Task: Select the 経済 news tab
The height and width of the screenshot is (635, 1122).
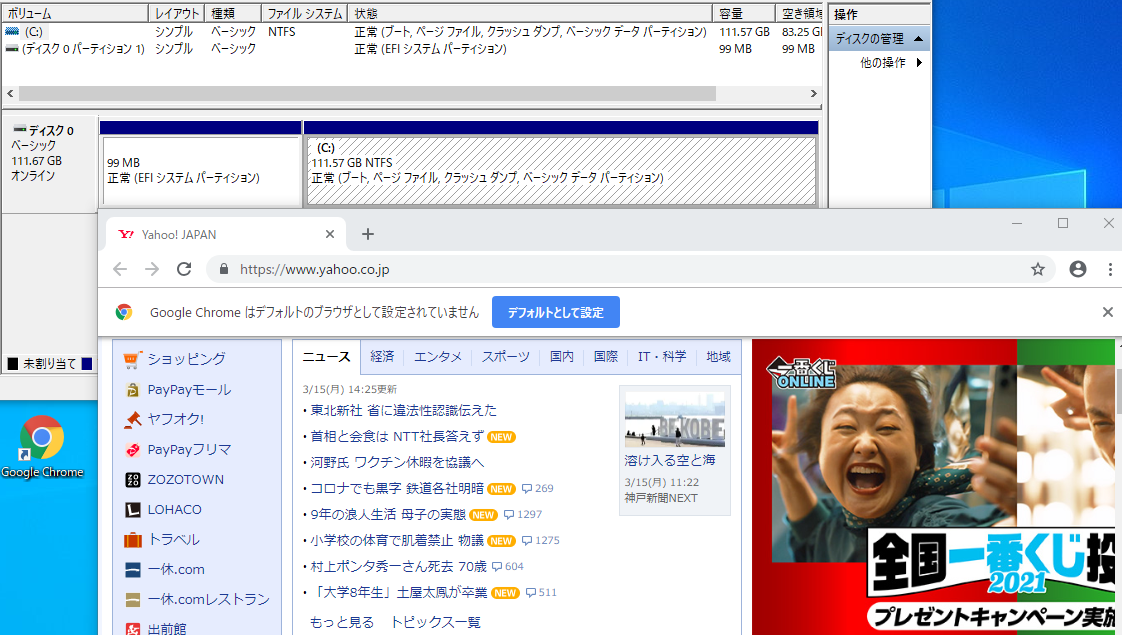Action: coord(382,357)
